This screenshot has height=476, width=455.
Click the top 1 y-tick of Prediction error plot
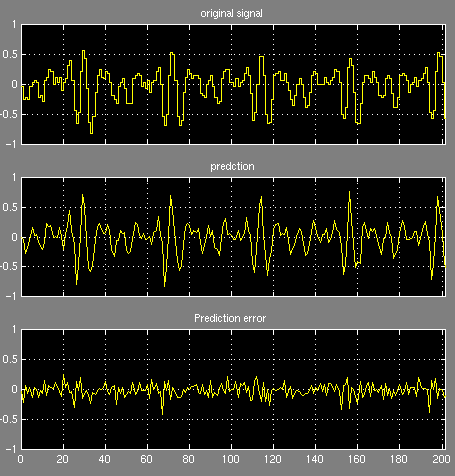point(14,329)
